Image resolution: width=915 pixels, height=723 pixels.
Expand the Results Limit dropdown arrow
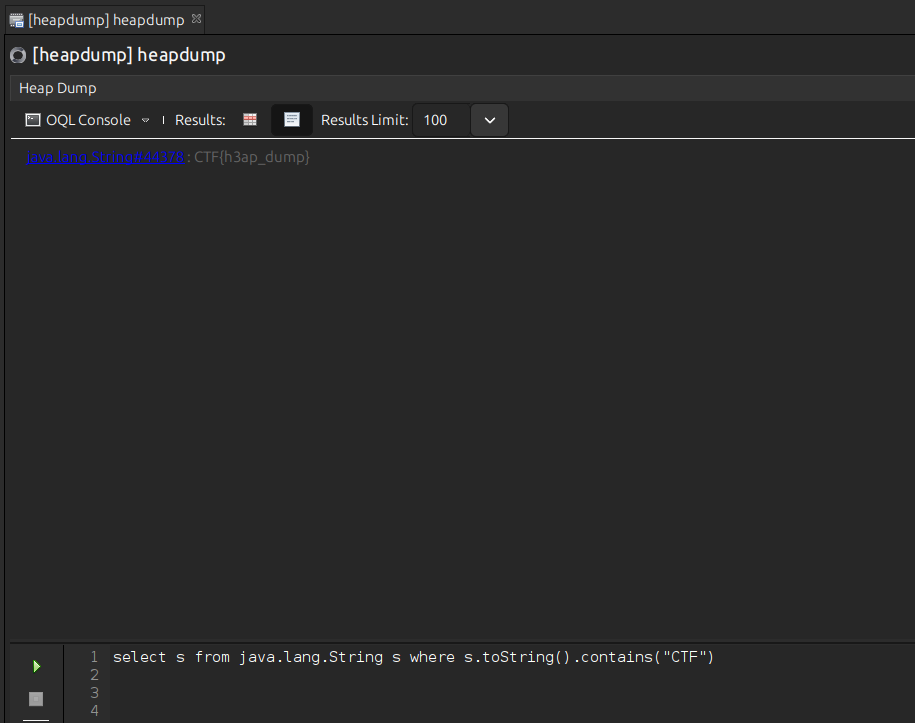click(x=490, y=120)
